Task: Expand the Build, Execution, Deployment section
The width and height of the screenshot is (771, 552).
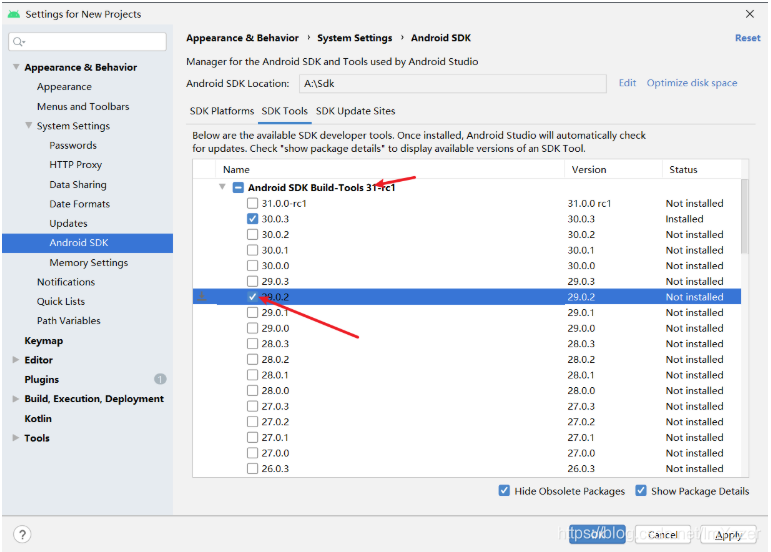Action: pos(16,399)
